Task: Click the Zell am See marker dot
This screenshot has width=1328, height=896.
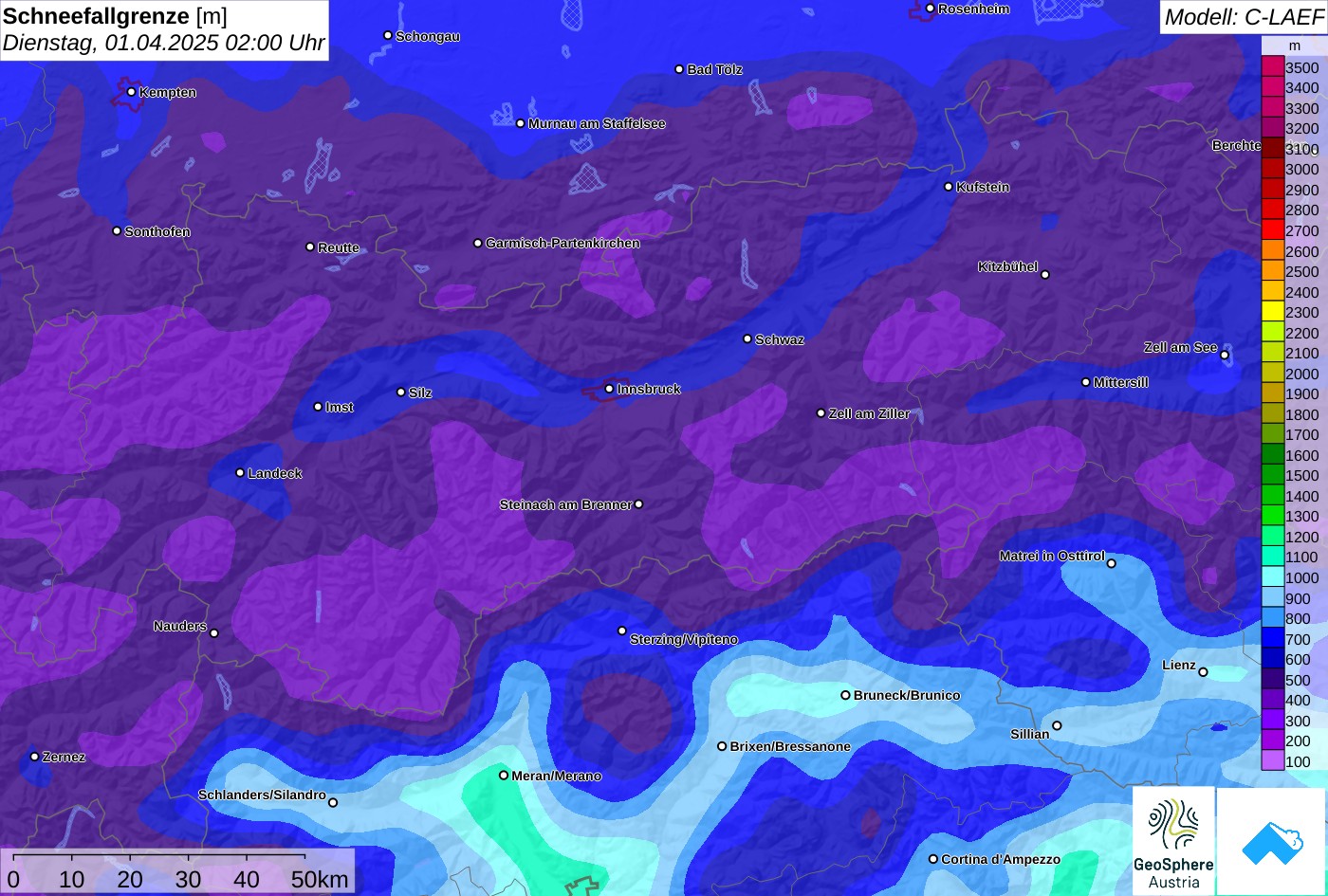Action: coord(1225,356)
